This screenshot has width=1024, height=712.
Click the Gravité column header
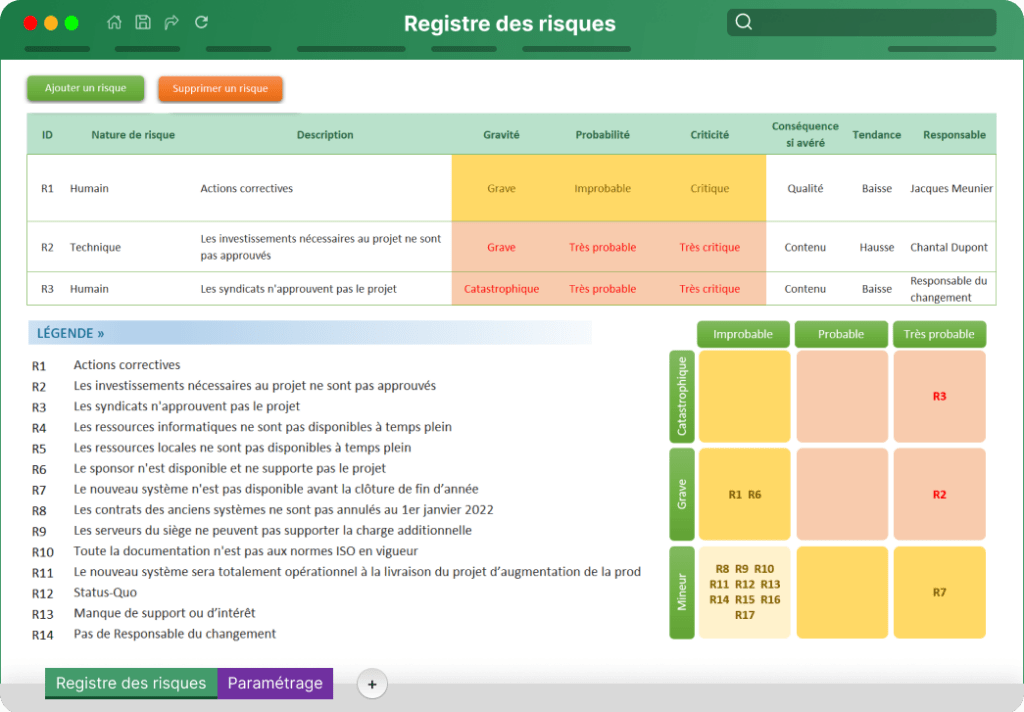point(501,135)
